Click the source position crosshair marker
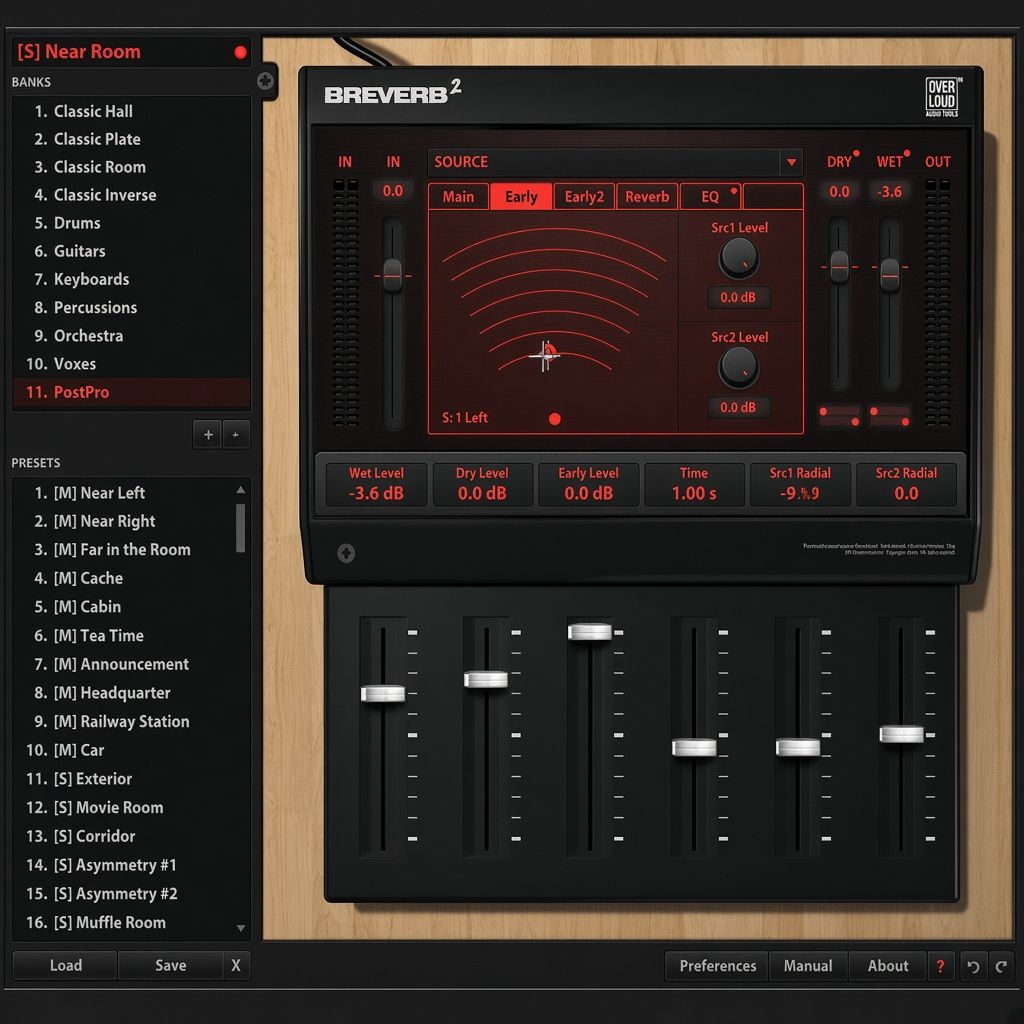The width and height of the screenshot is (1024, 1024). point(545,356)
